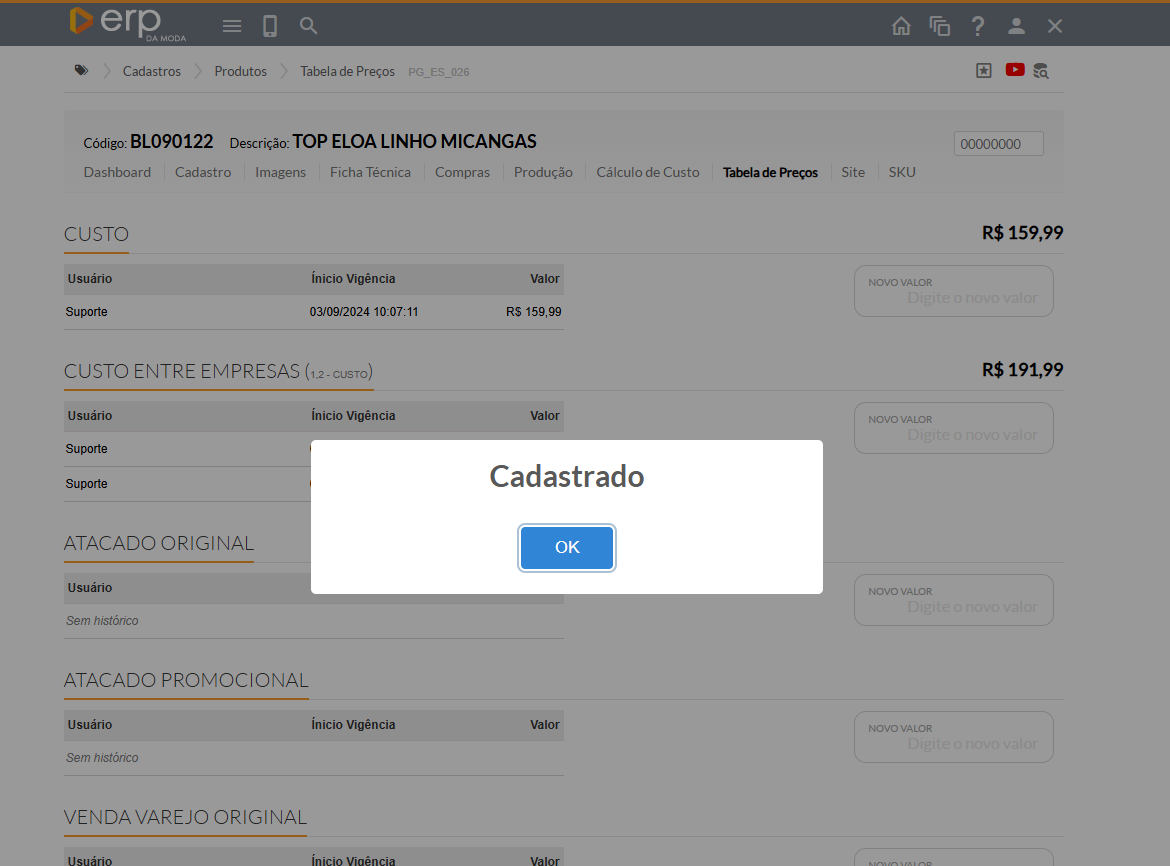This screenshot has width=1170, height=866.
Task: Click the Novo Valor field for Custo
Action: coord(953,296)
